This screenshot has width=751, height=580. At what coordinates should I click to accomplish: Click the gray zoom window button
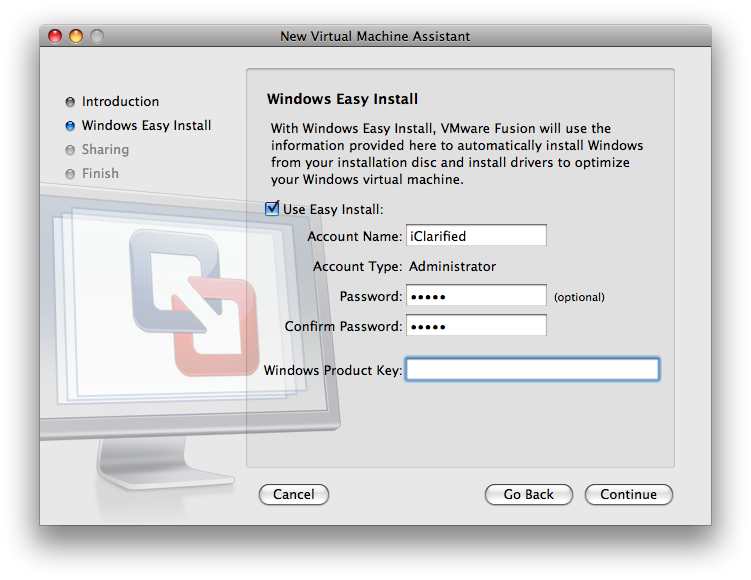tap(97, 36)
